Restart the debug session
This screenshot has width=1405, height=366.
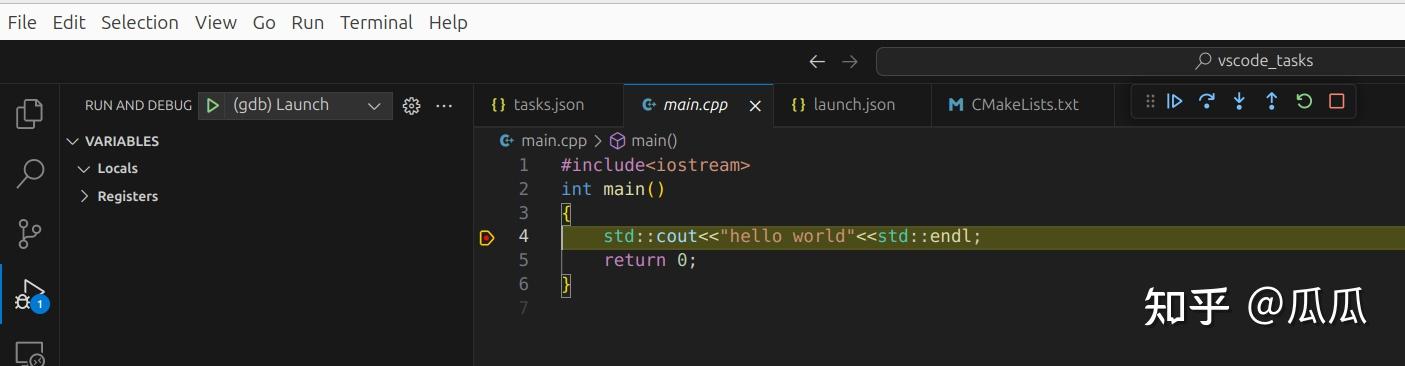point(1304,101)
